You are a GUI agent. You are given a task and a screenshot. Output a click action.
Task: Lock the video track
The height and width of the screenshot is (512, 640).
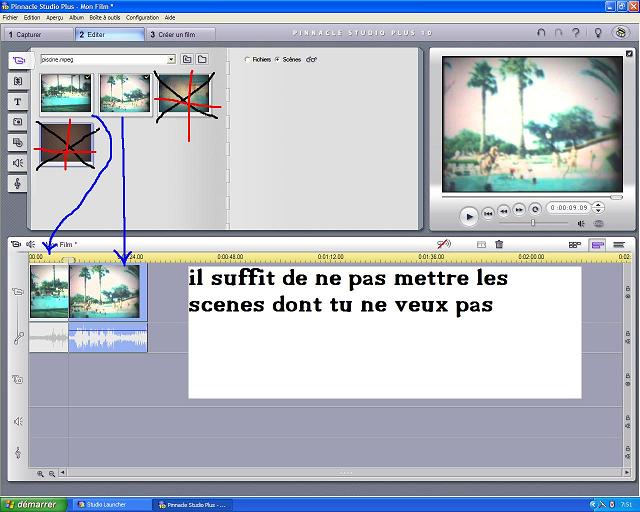coord(628,289)
